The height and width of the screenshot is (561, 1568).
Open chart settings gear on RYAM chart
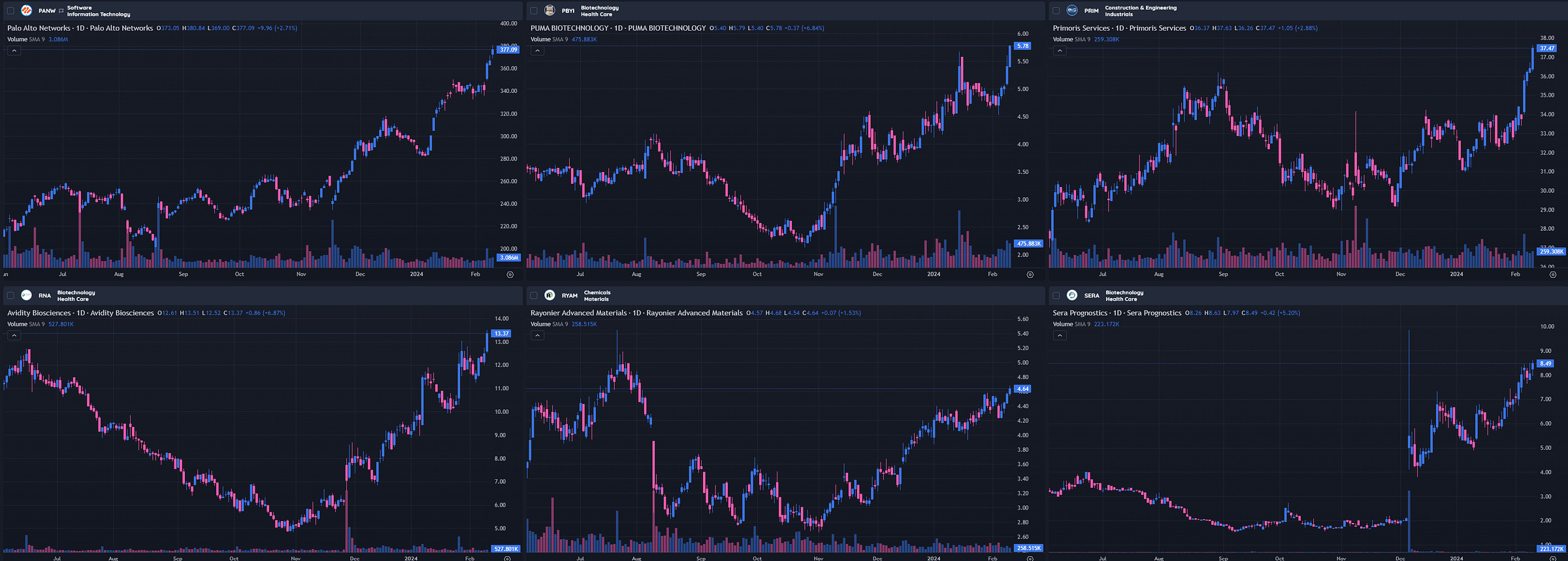(1030, 559)
